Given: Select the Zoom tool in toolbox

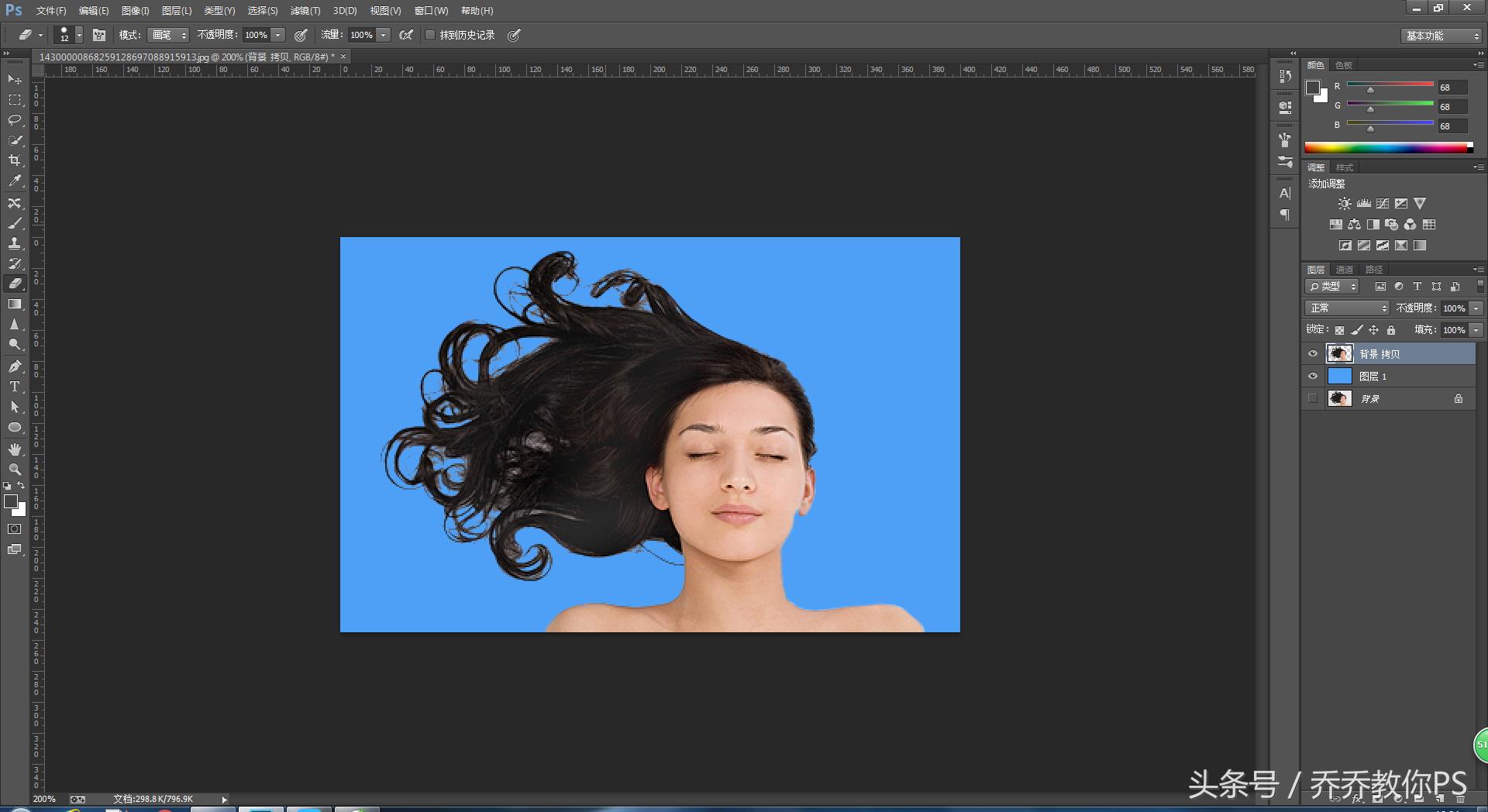Looking at the screenshot, I should [x=14, y=470].
